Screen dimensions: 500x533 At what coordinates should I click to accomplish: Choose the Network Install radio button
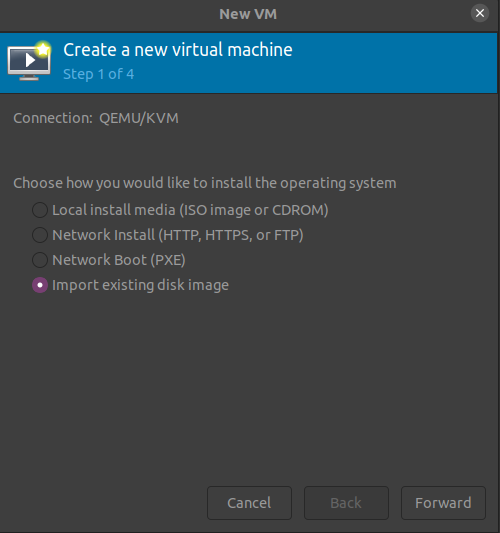click(x=40, y=235)
